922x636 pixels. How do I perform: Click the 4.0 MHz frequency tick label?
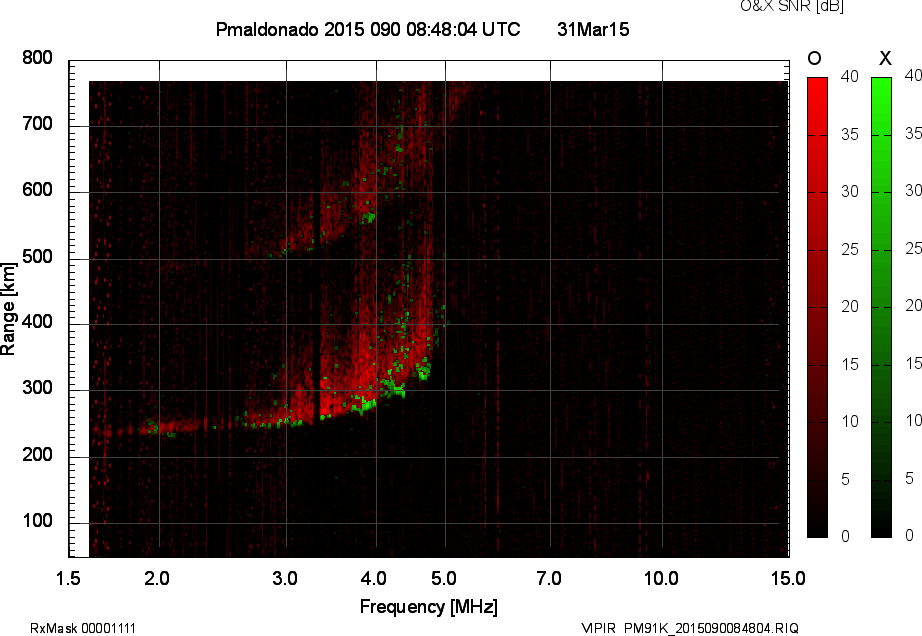point(373,578)
